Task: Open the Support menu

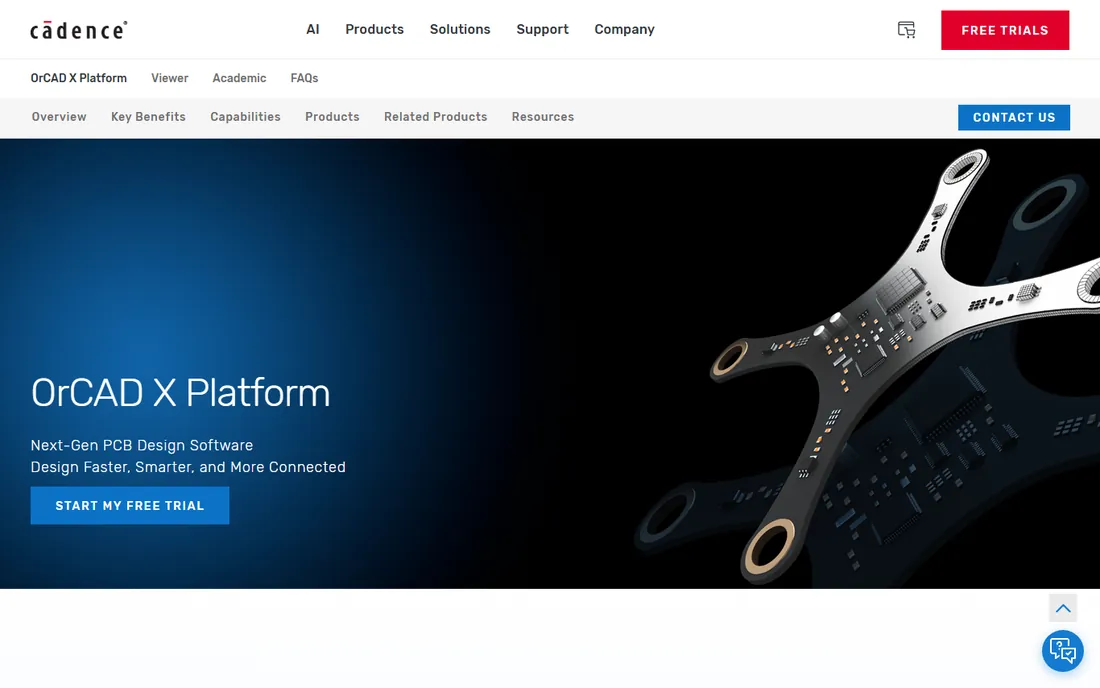Action: (542, 29)
